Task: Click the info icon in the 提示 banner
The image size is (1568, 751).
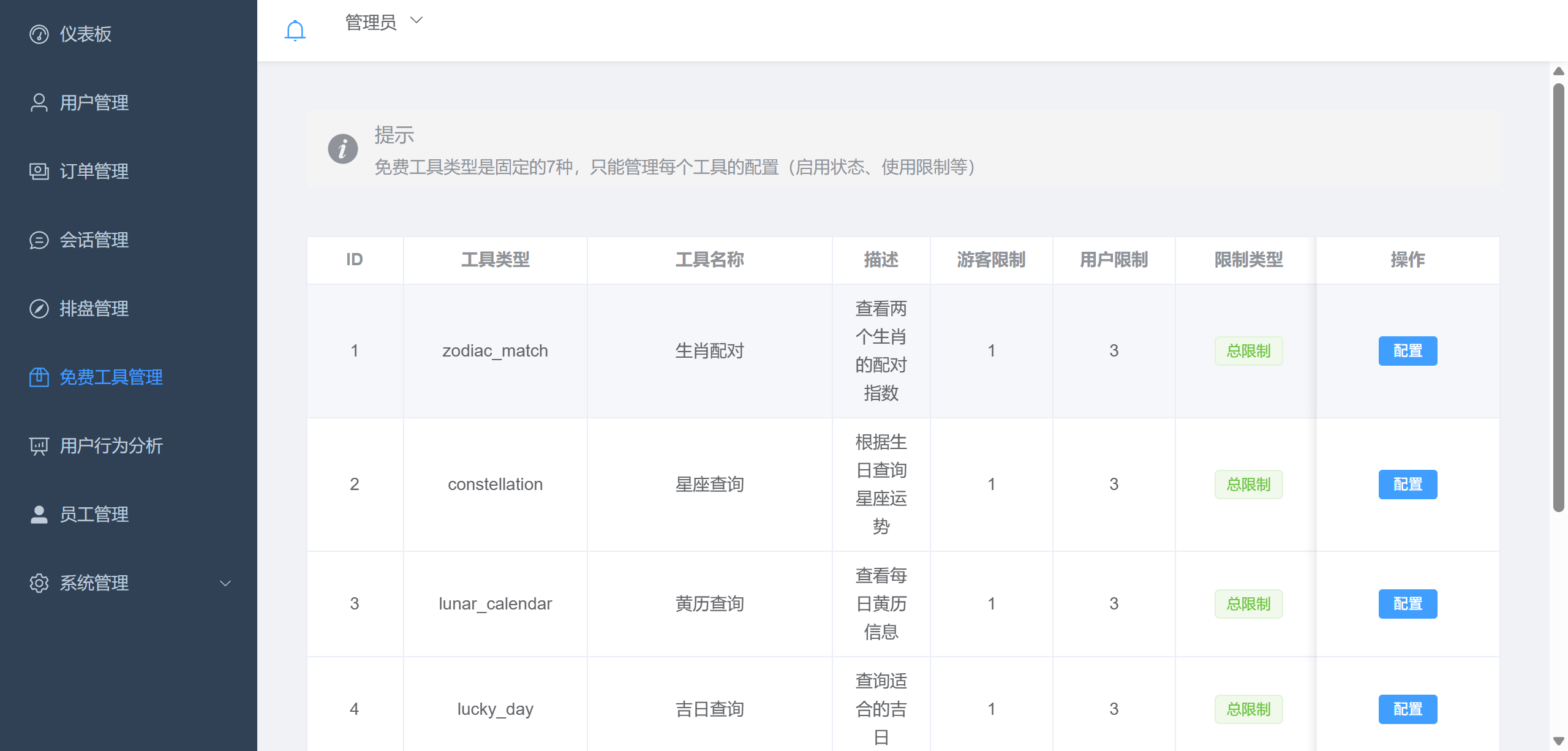Action: [343, 148]
